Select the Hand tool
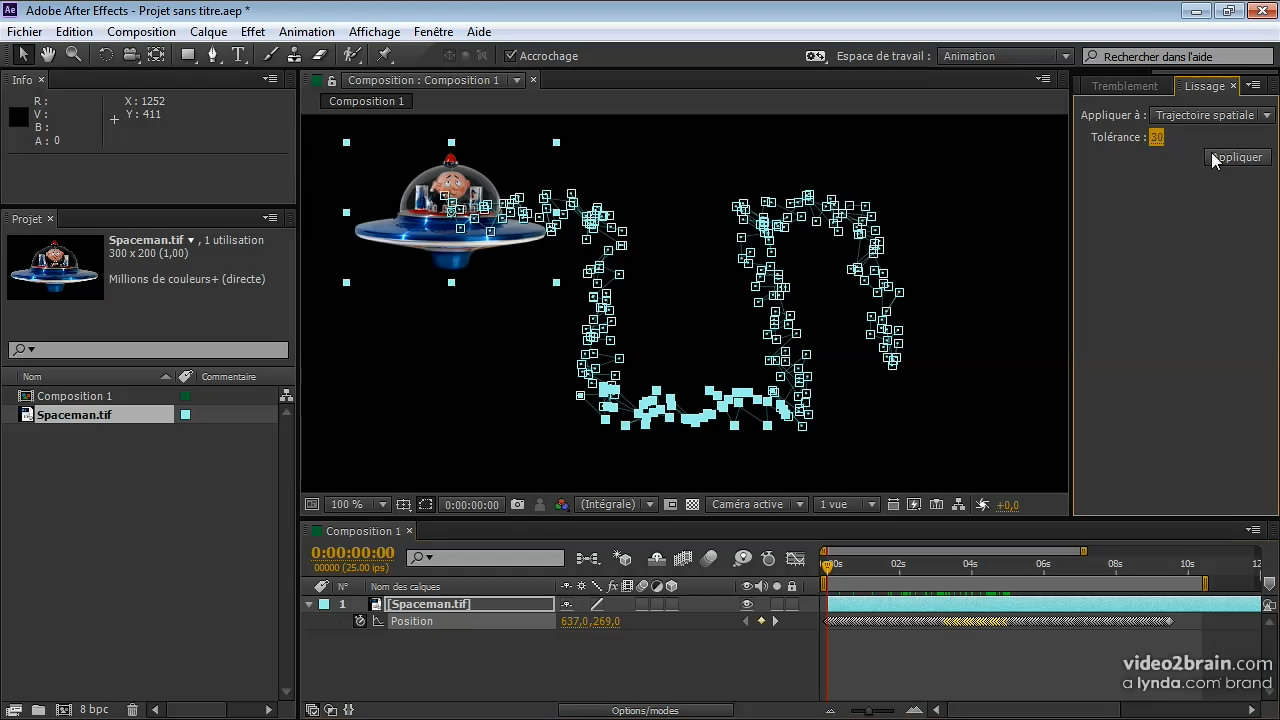Image resolution: width=1280 pixels, height=720 pixels. coord(48,55)
